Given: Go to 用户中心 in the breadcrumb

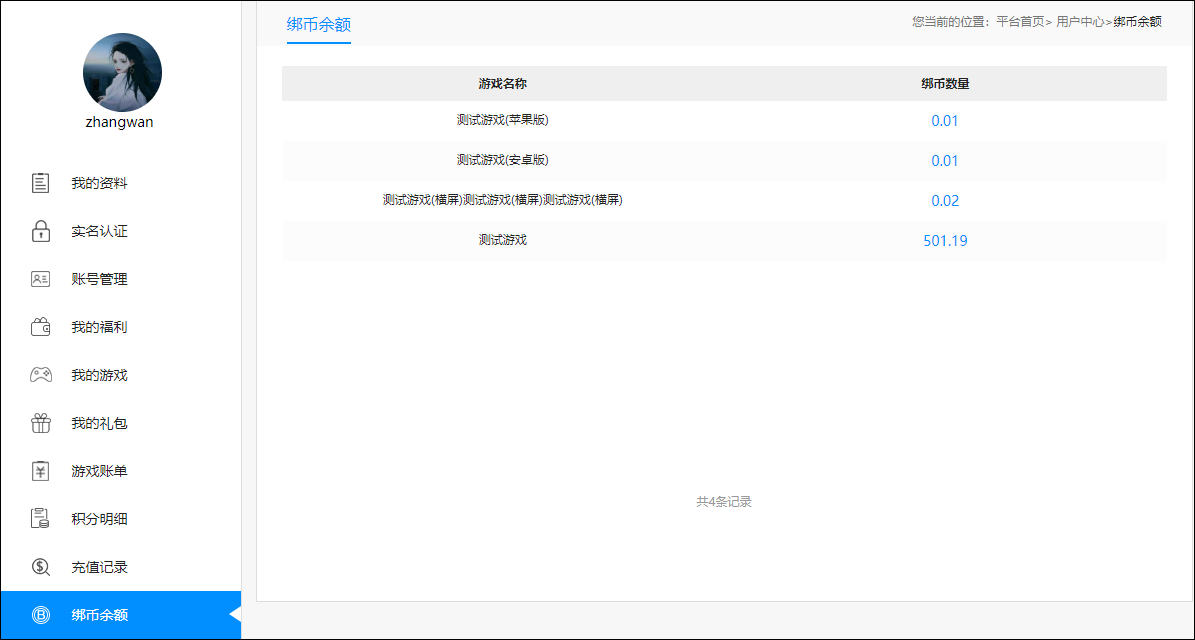Looking at the screenshot, I should (x=1080, y=22).
